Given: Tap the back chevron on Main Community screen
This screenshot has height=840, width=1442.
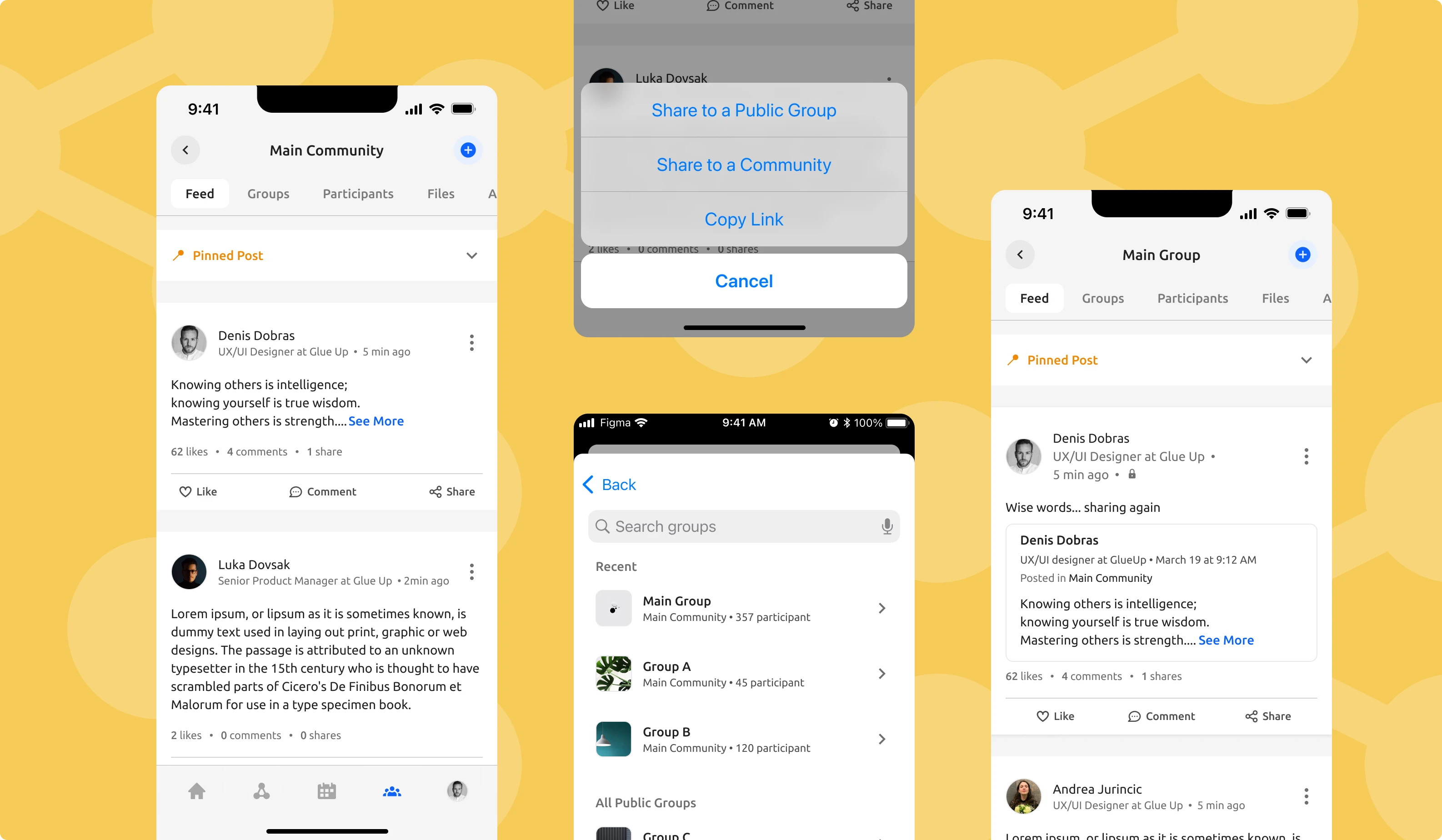Looking at the screenshot, I should coord(185,150).
